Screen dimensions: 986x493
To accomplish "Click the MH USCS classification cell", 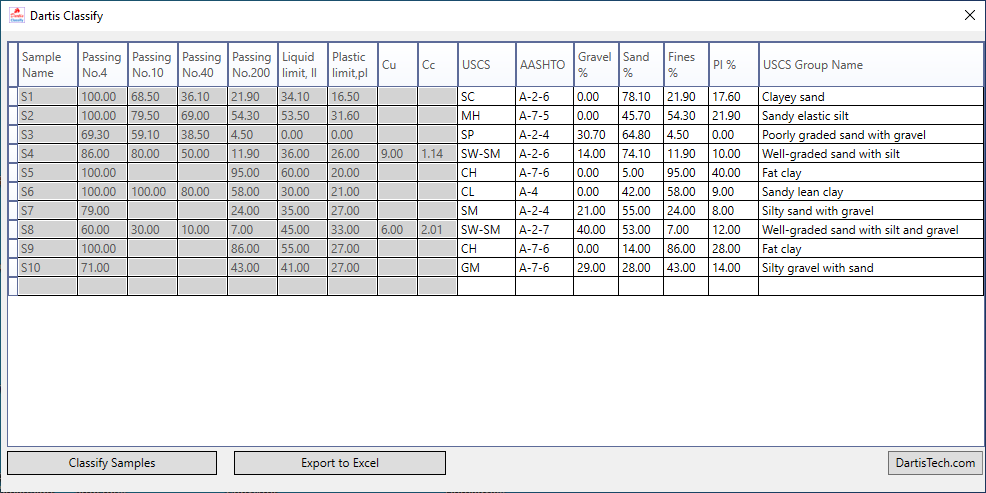I will [487, 116].
